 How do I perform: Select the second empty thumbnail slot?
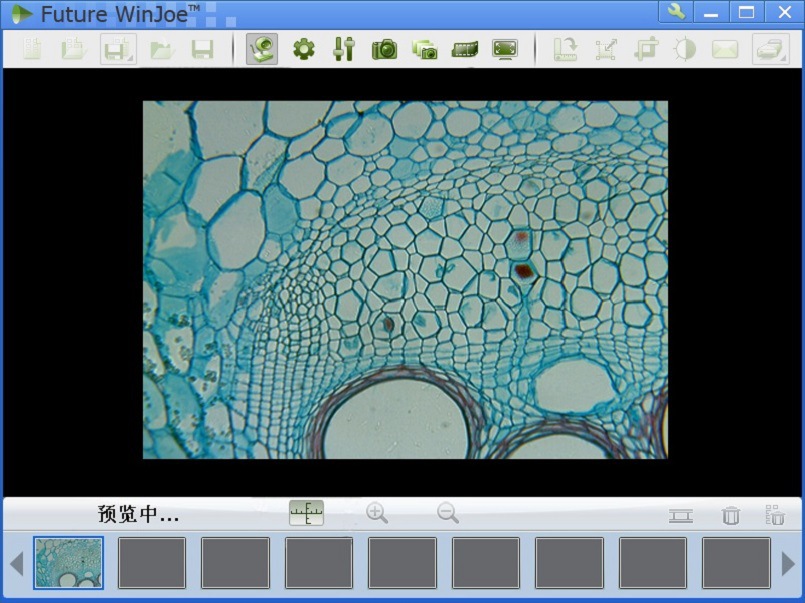pyautogui.click(x=152, y=563)
